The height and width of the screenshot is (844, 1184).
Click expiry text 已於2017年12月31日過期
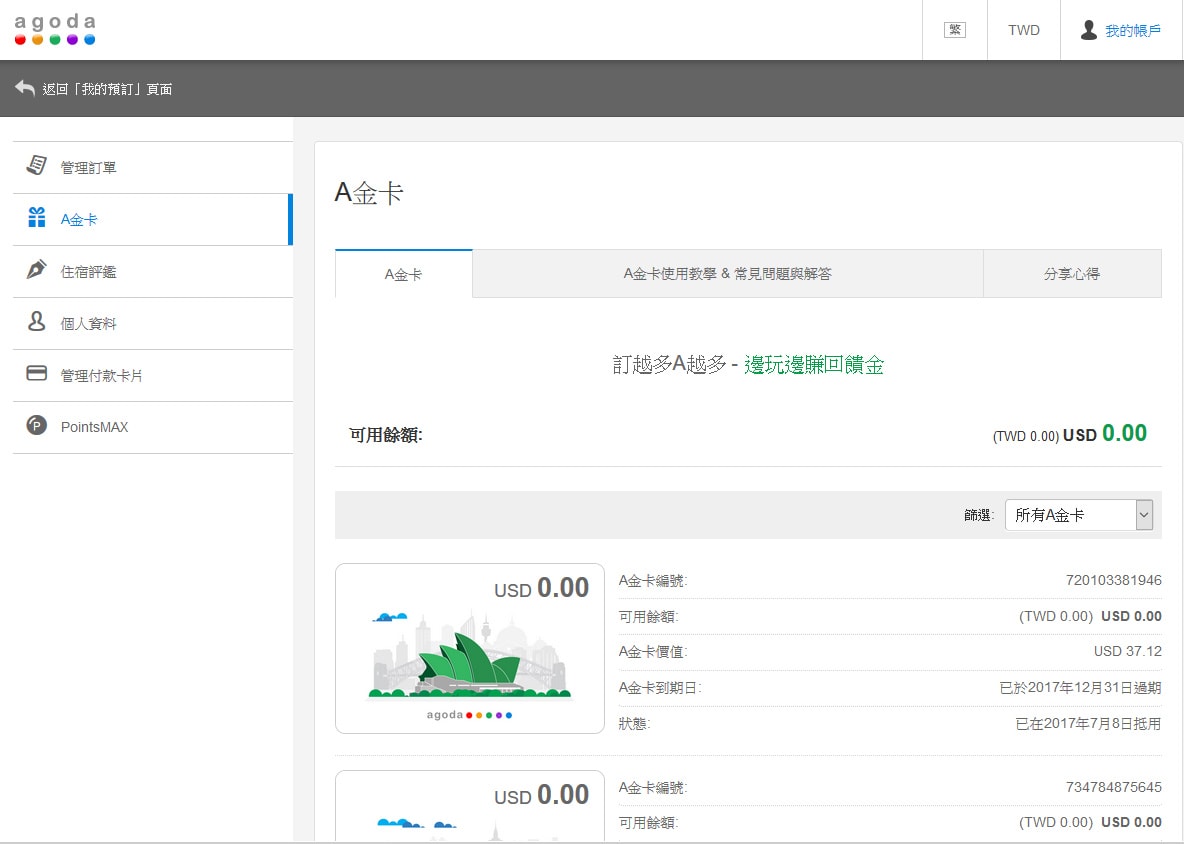point(1080,688)
